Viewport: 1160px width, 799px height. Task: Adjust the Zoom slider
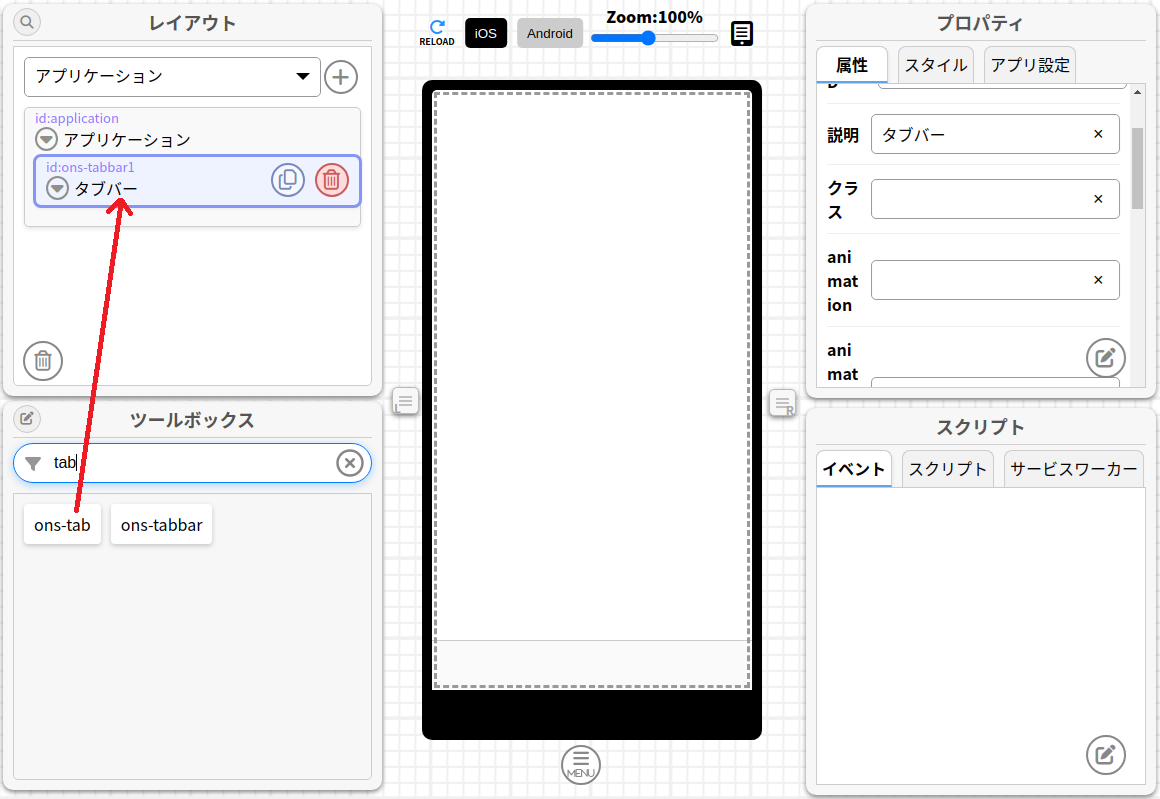[x=648, y=38]
